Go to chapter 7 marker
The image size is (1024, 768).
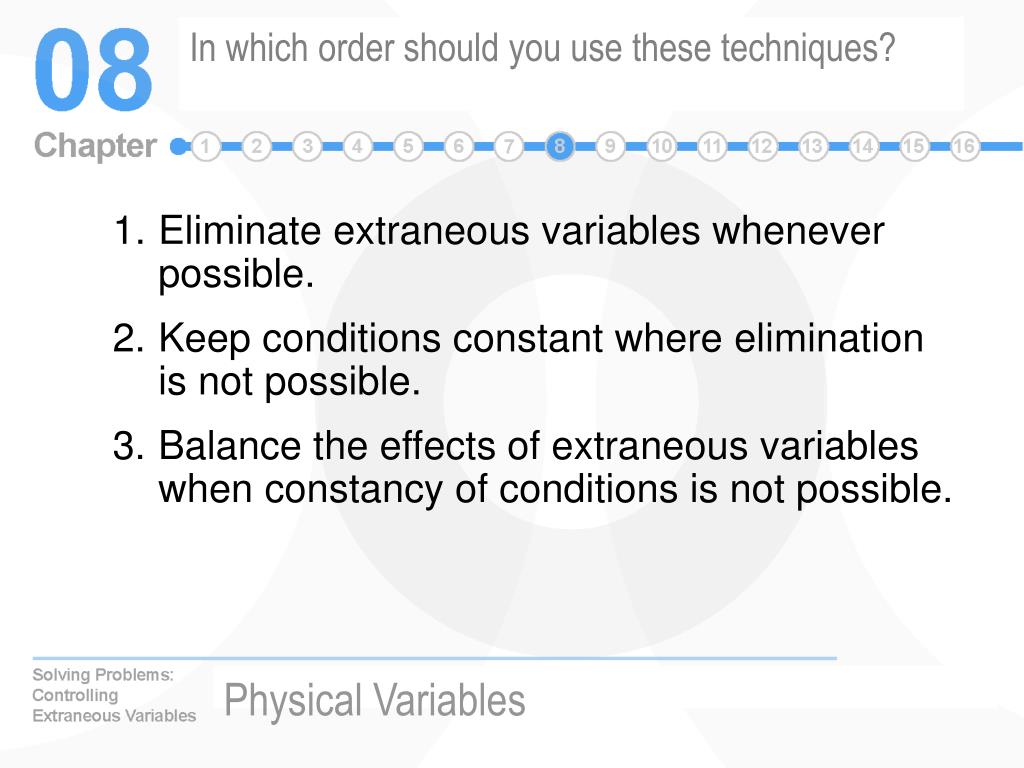tap(509, 146)
